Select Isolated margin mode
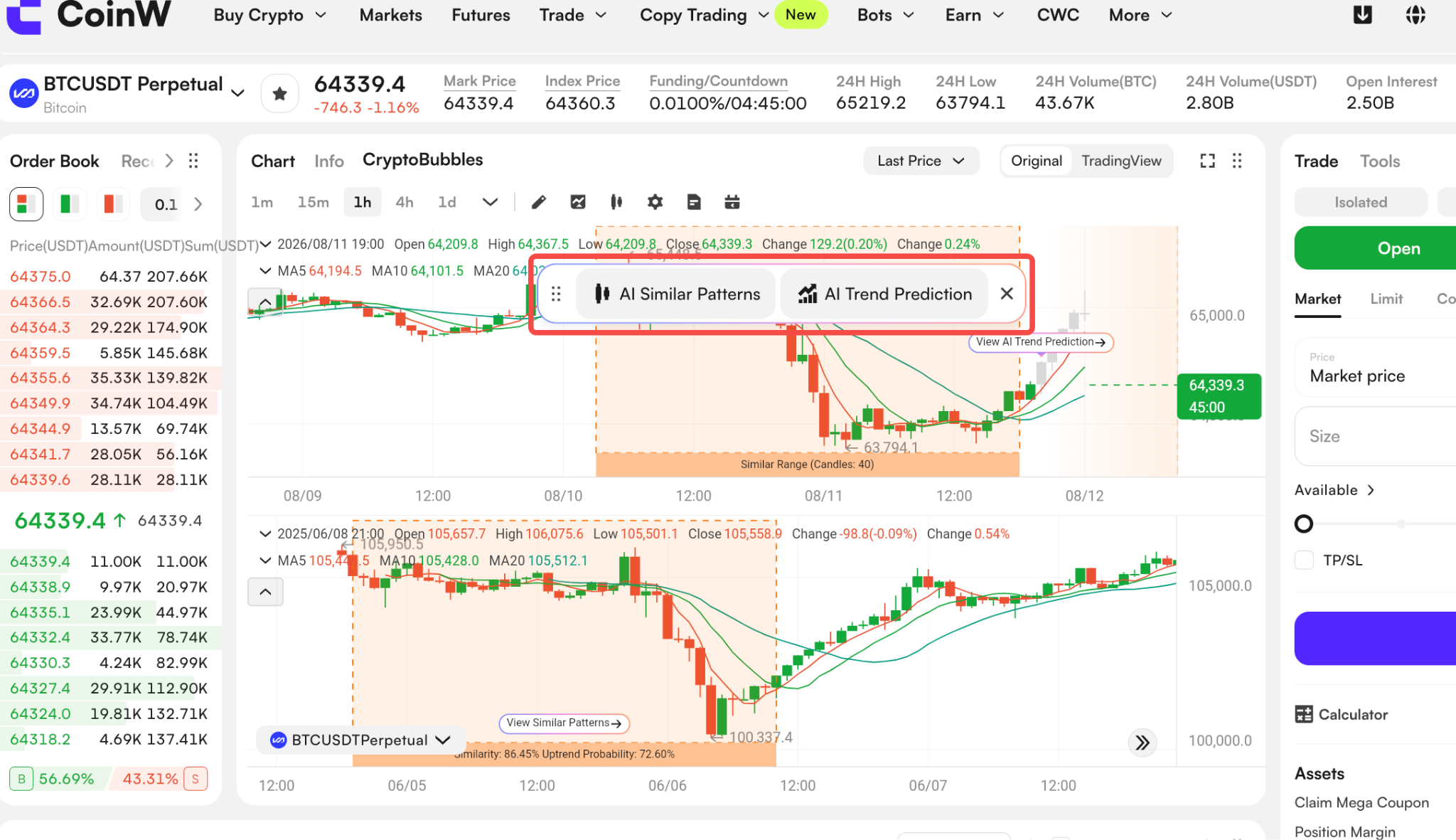Screen dimensions: 1456x840 pyautogui.click(x=1361, y=202)
